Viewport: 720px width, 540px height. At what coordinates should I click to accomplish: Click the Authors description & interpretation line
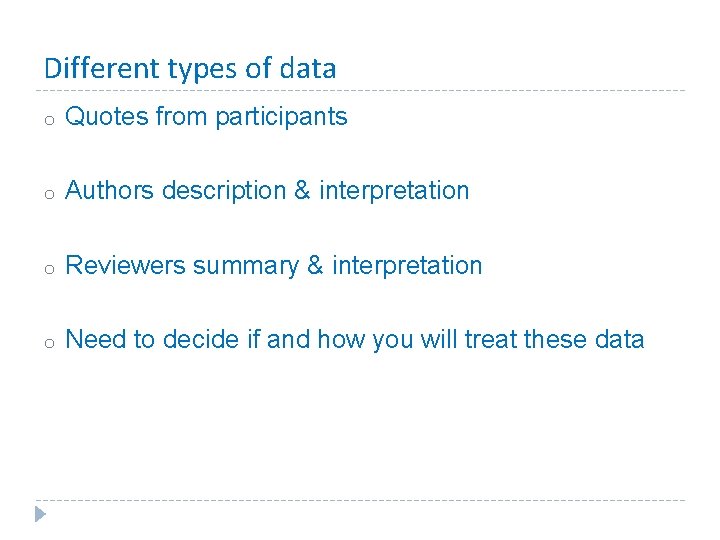click(x=267, y=191)
